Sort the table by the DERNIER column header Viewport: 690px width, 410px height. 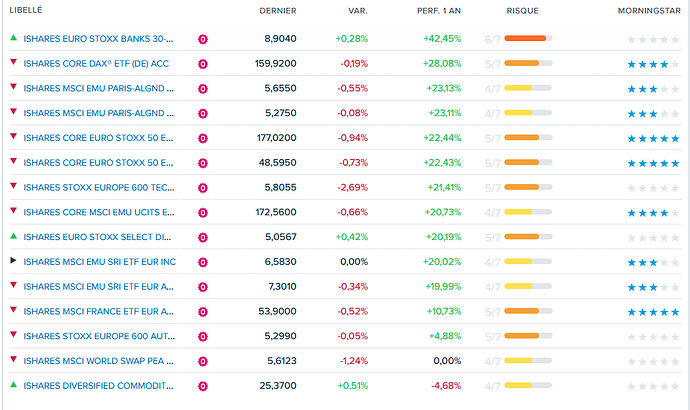(278, 11)
